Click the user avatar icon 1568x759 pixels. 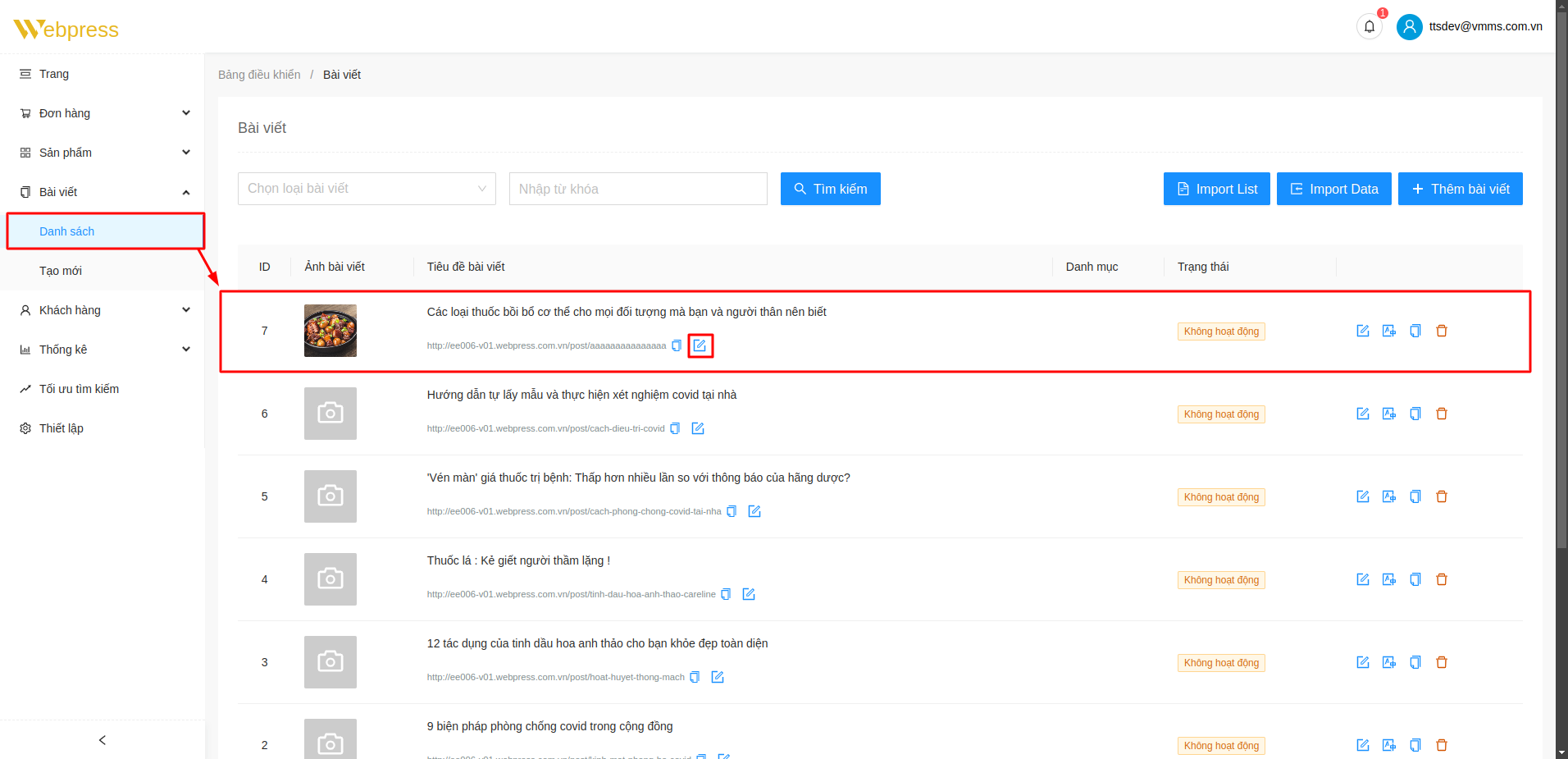coord(1409,26)
